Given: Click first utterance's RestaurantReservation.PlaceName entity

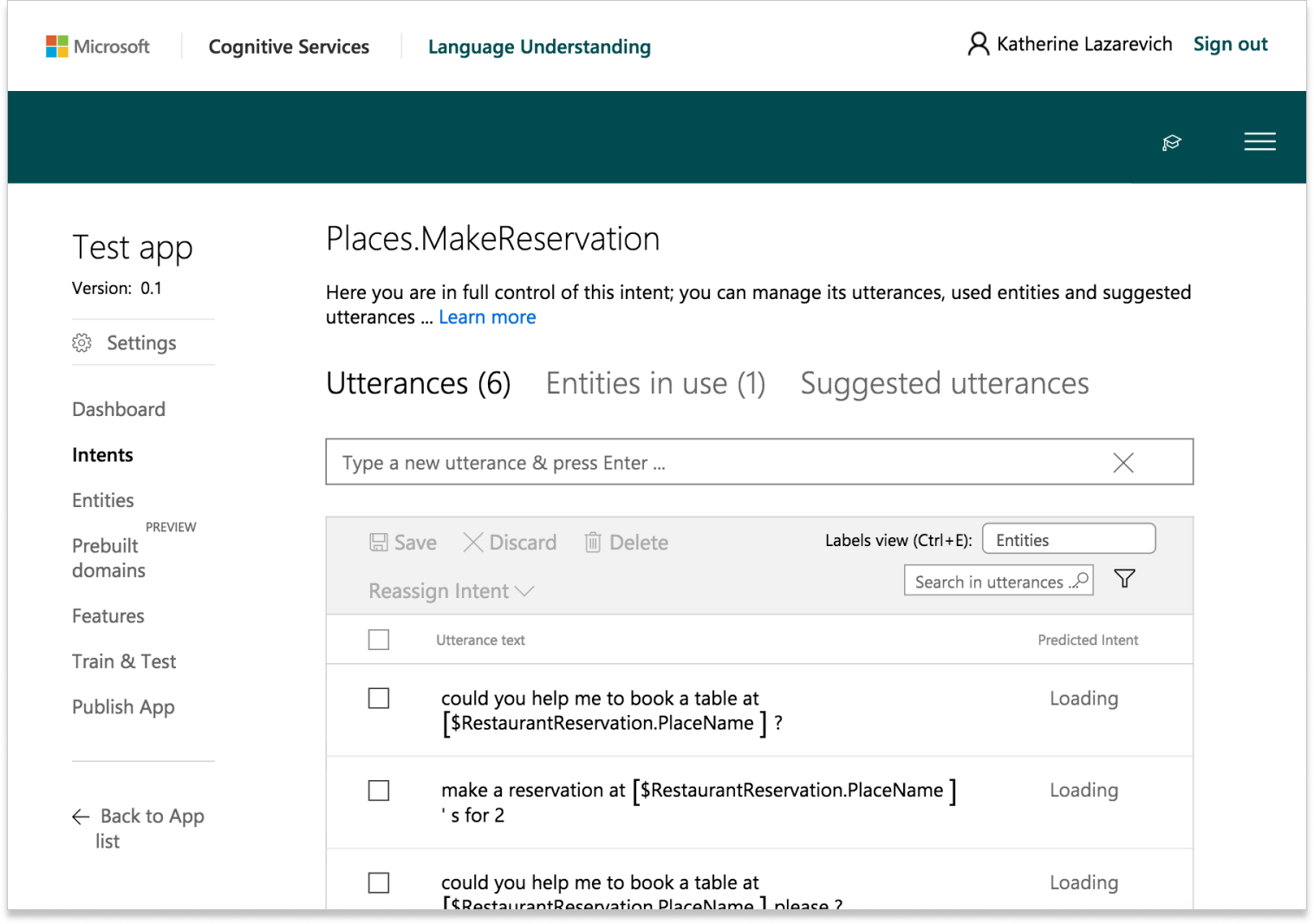Looking at the screenshot, I should click(x=605, y=723).
